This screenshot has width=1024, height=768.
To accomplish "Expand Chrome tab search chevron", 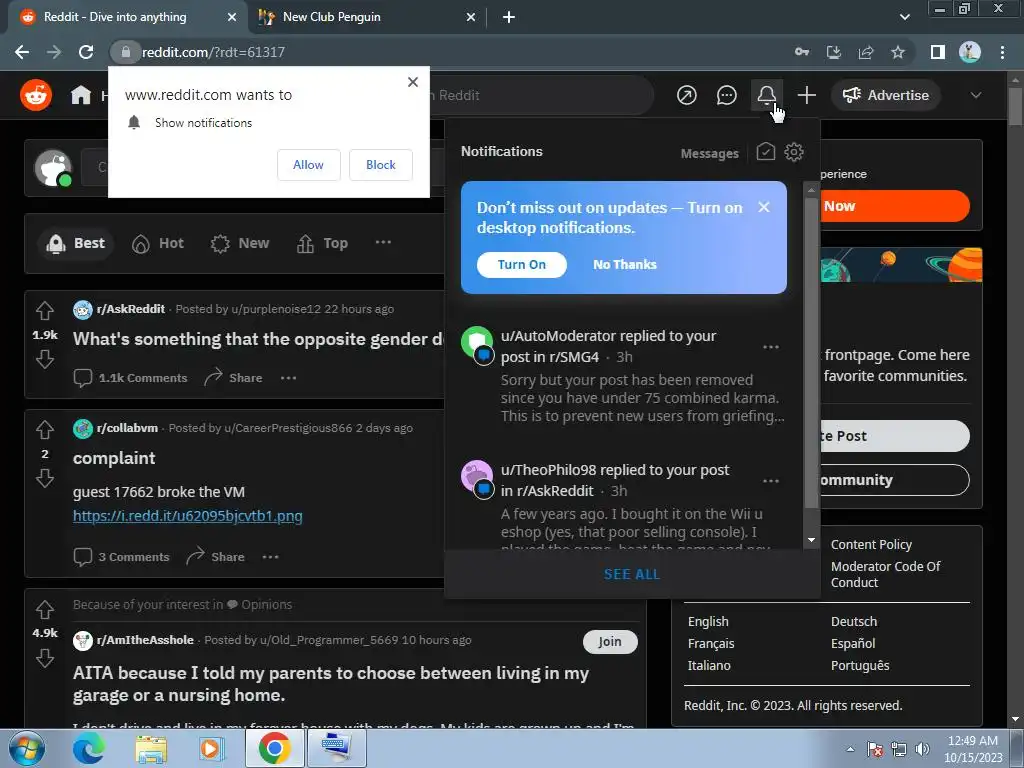I will (904, 17).
